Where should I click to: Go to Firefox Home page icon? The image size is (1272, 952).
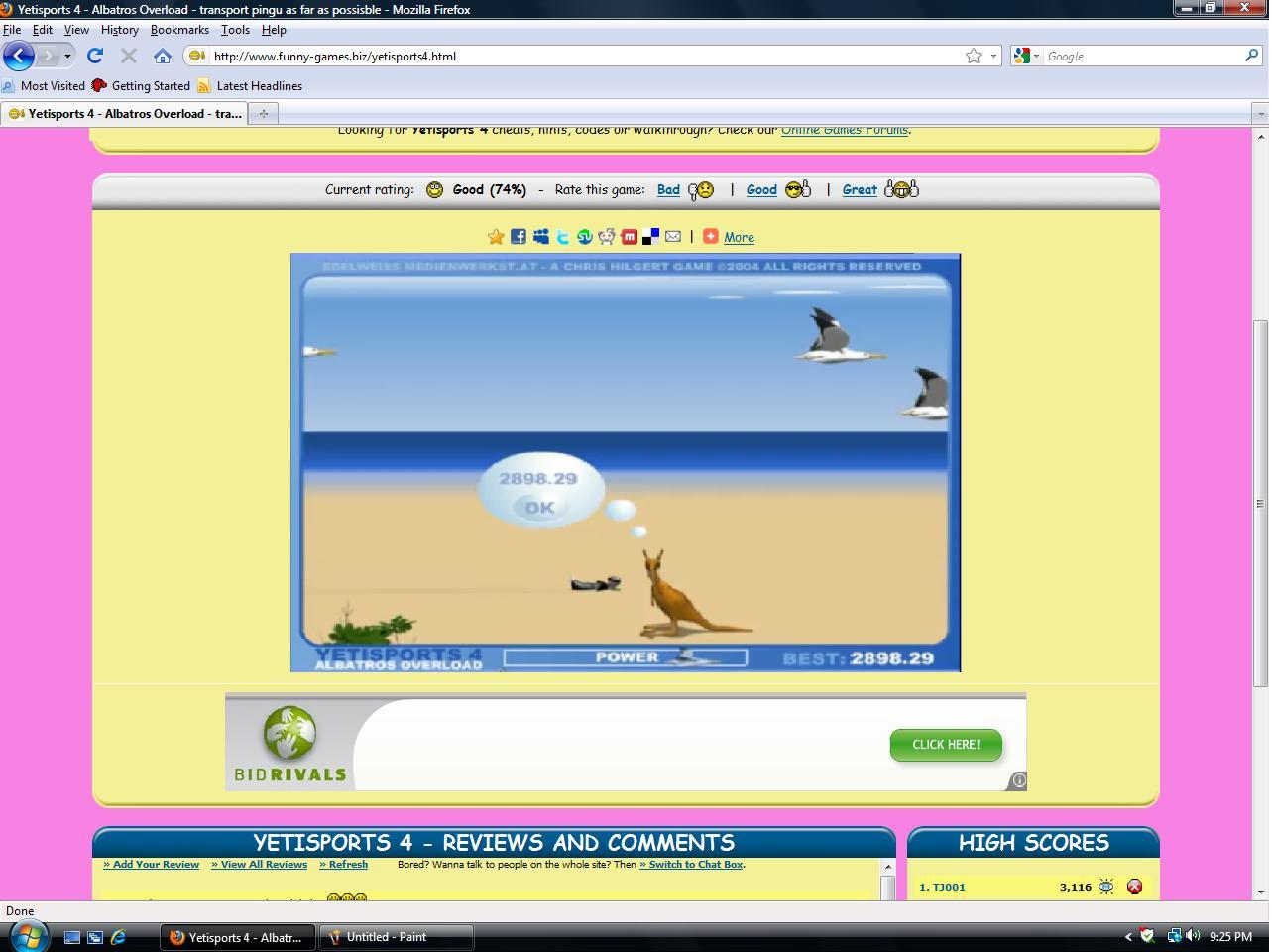163,56
